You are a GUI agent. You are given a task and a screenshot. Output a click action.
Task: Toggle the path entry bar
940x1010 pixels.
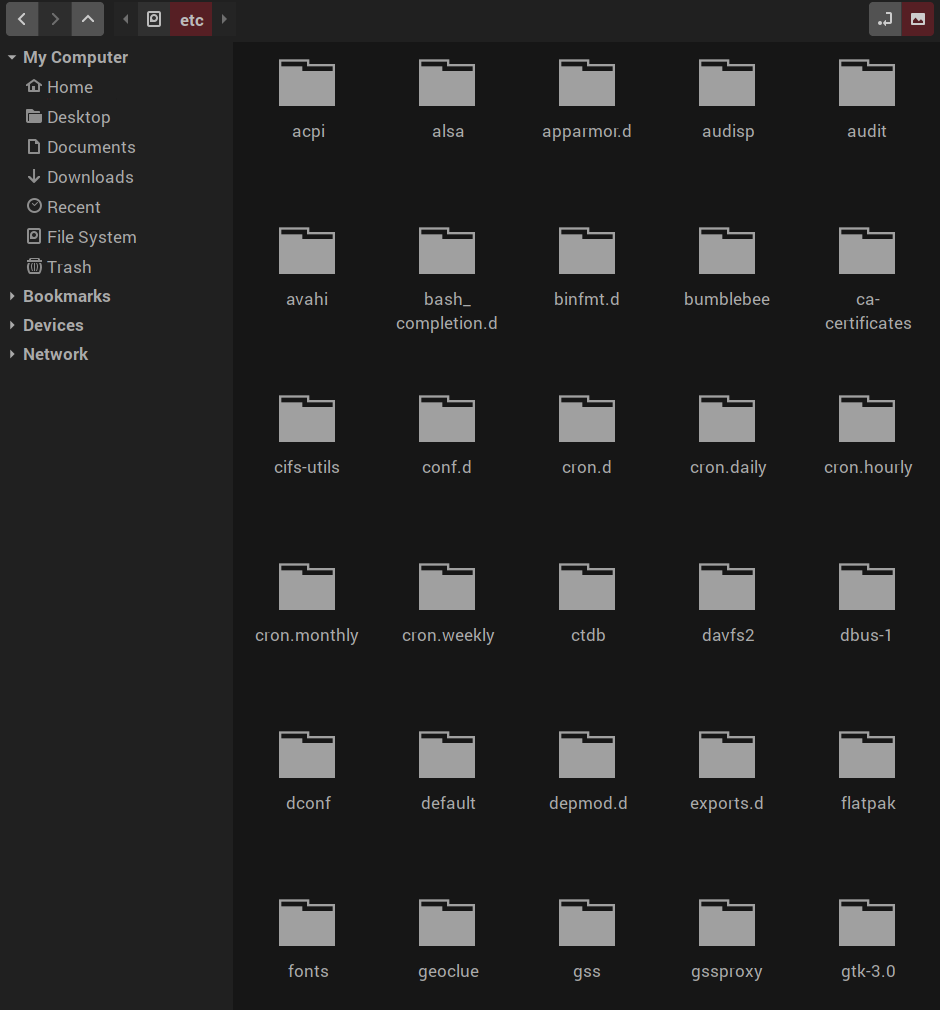[884, 19]
